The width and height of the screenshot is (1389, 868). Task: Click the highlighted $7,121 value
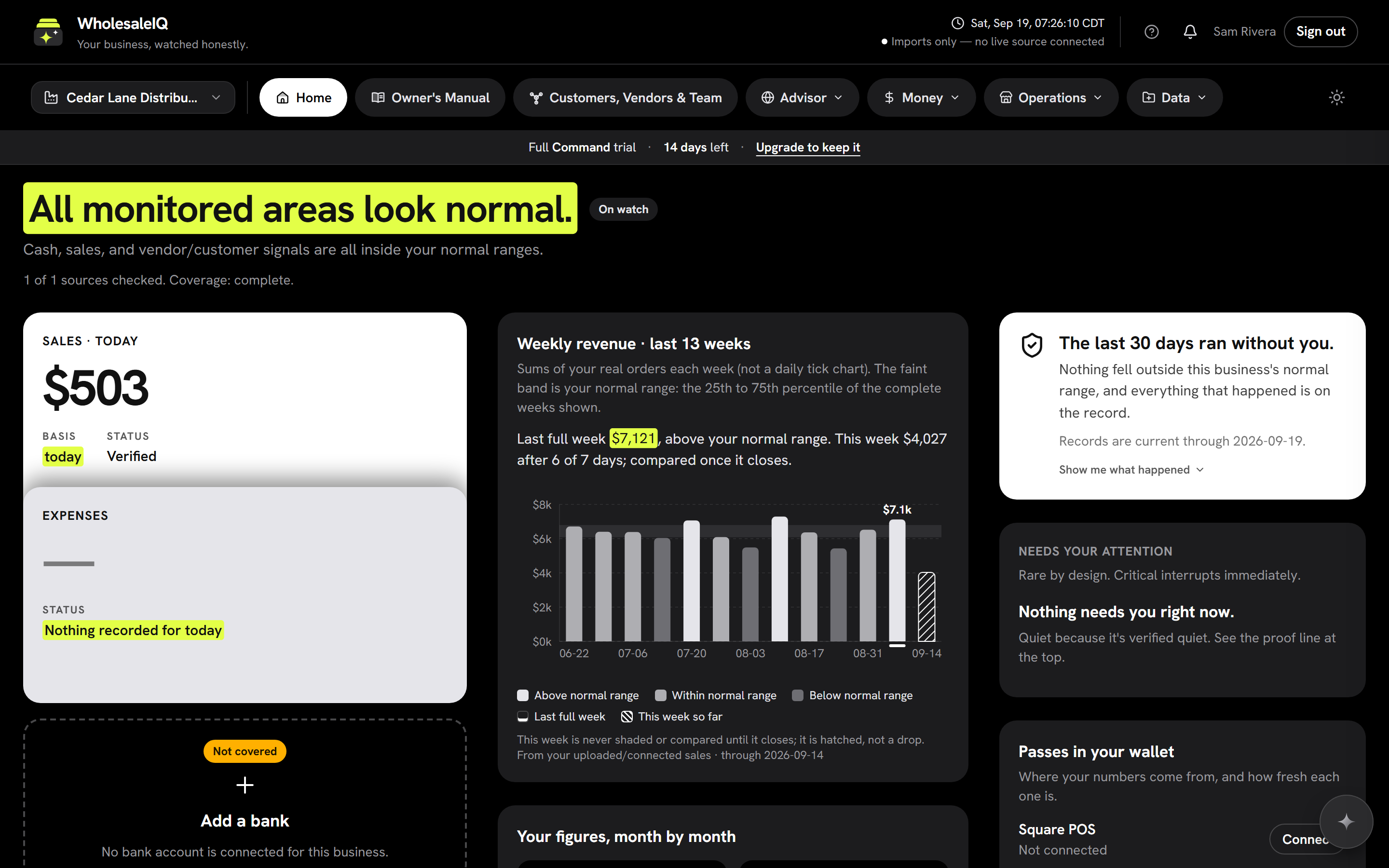(x=634, y=439)
